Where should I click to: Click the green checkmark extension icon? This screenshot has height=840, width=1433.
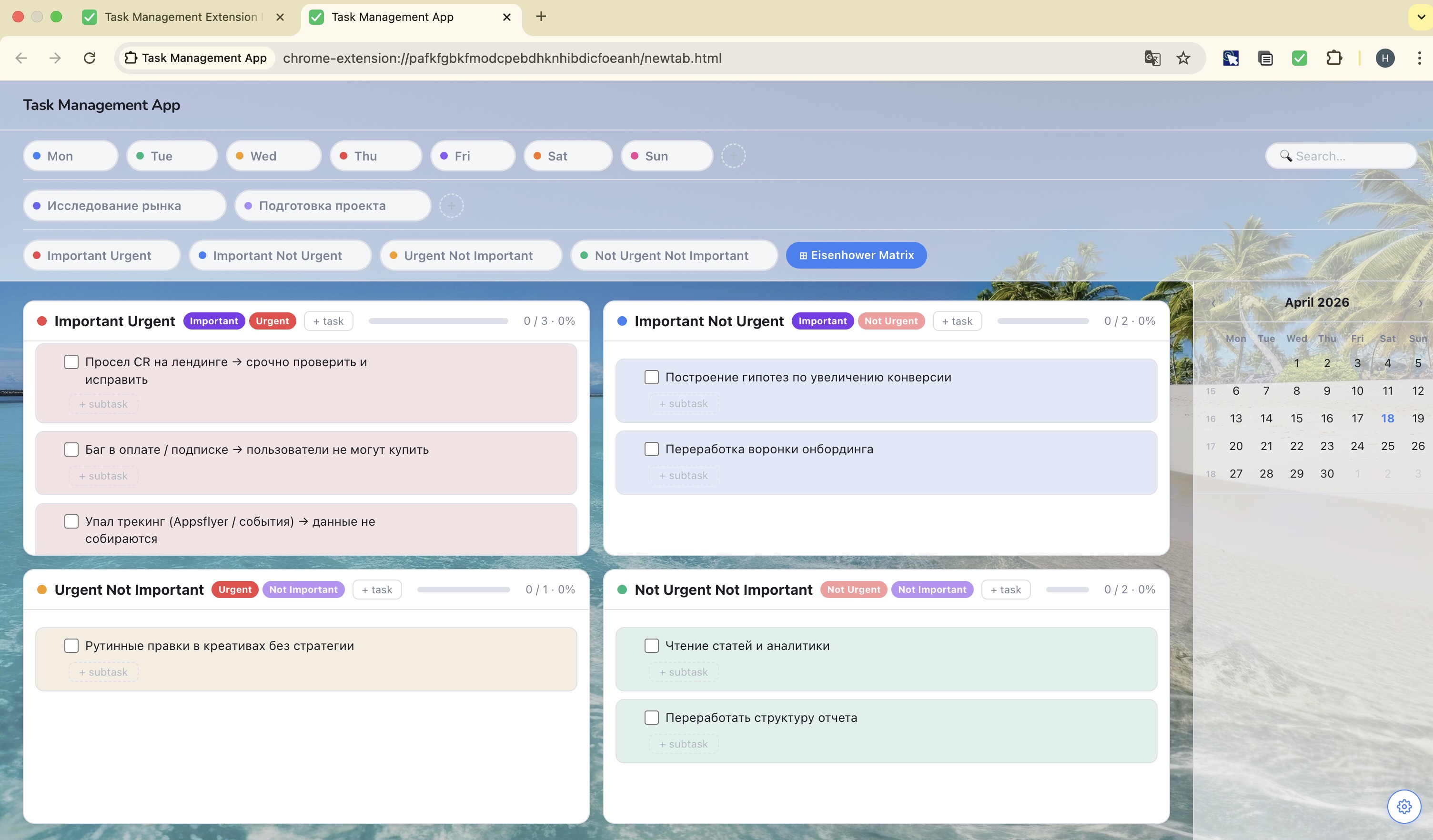[x=1299, y=58]
